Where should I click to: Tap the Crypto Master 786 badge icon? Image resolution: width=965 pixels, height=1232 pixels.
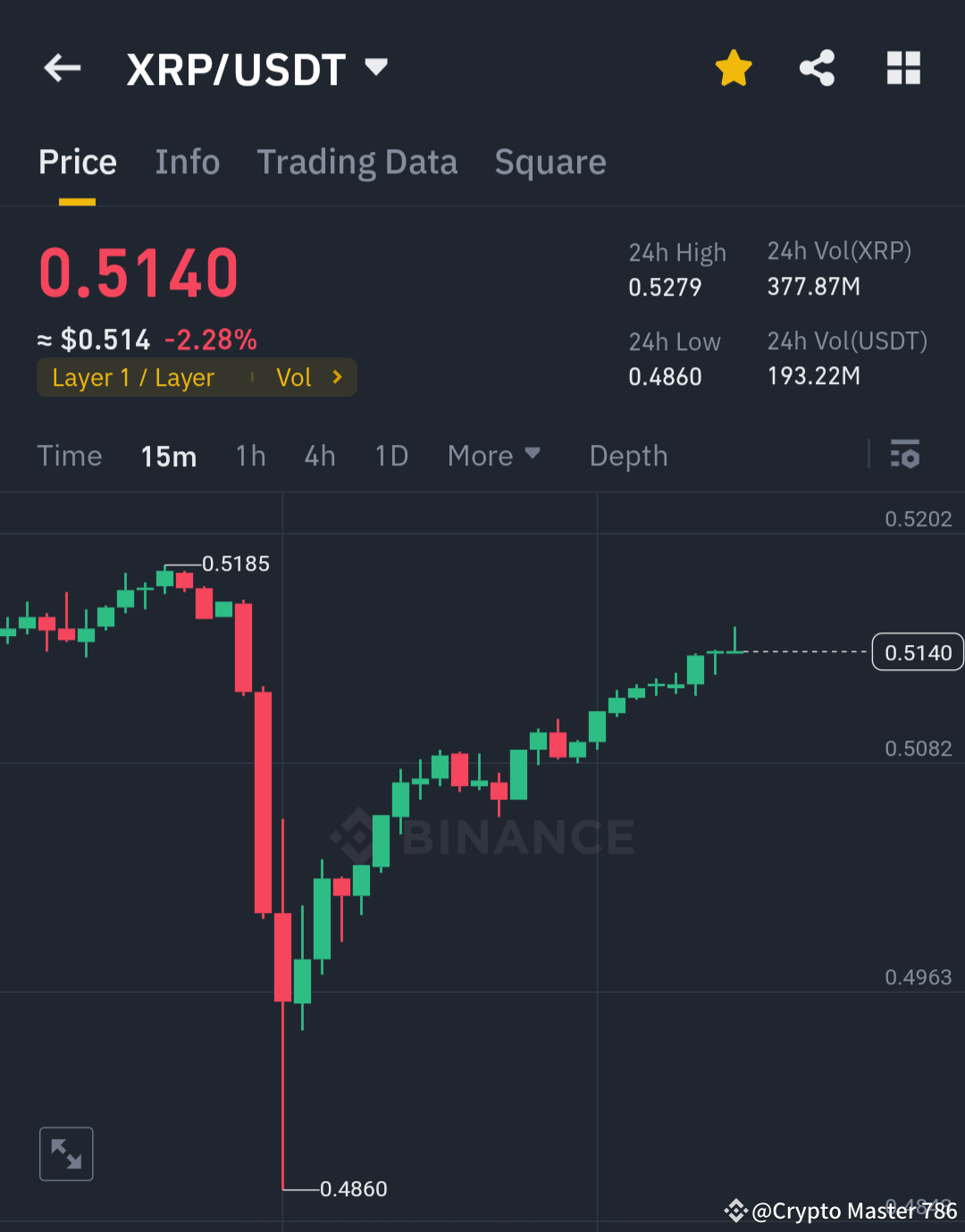(x=735, y=1211)
